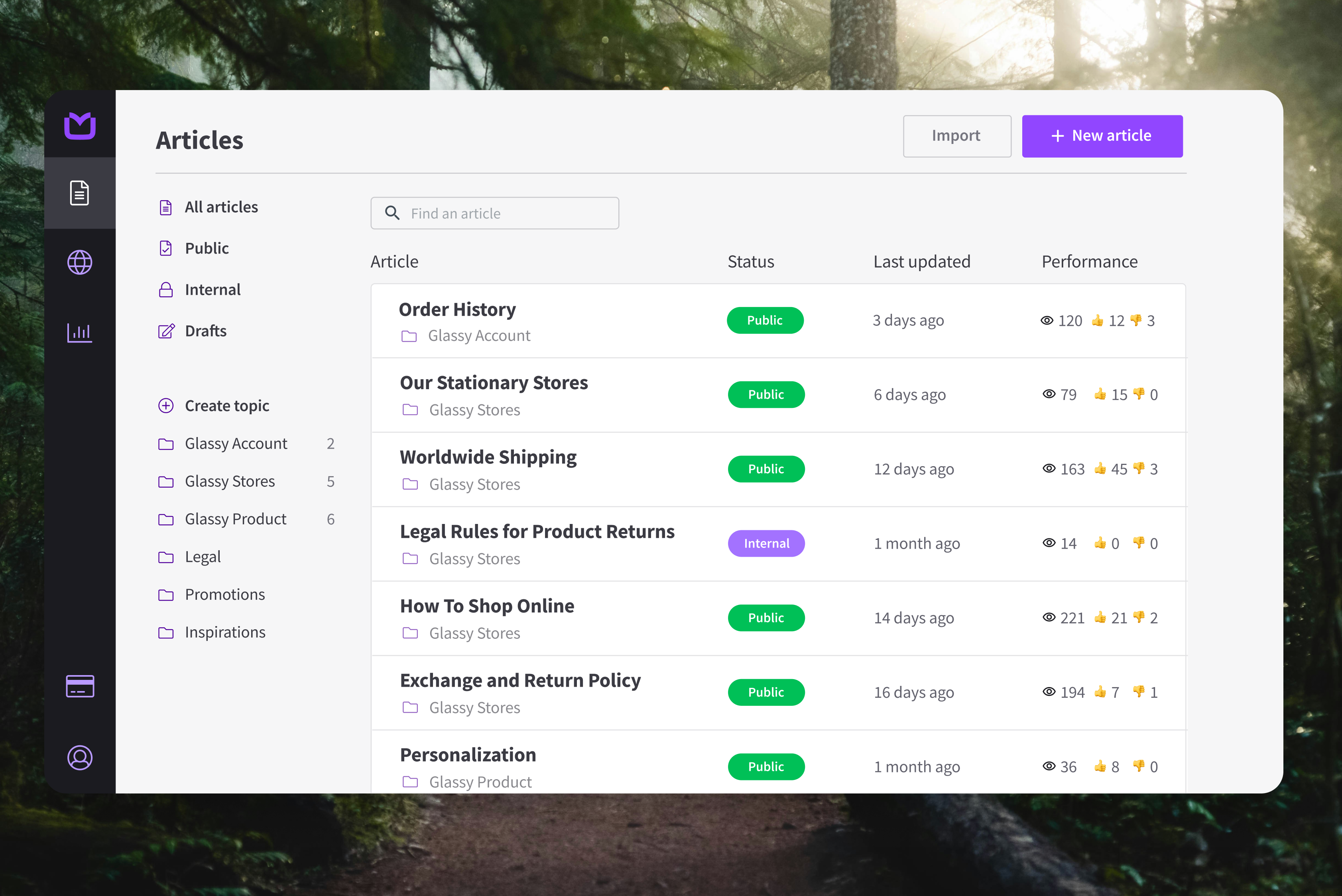
Task: Click the folder icon beside Promotions topic
Action: point(166,595)
